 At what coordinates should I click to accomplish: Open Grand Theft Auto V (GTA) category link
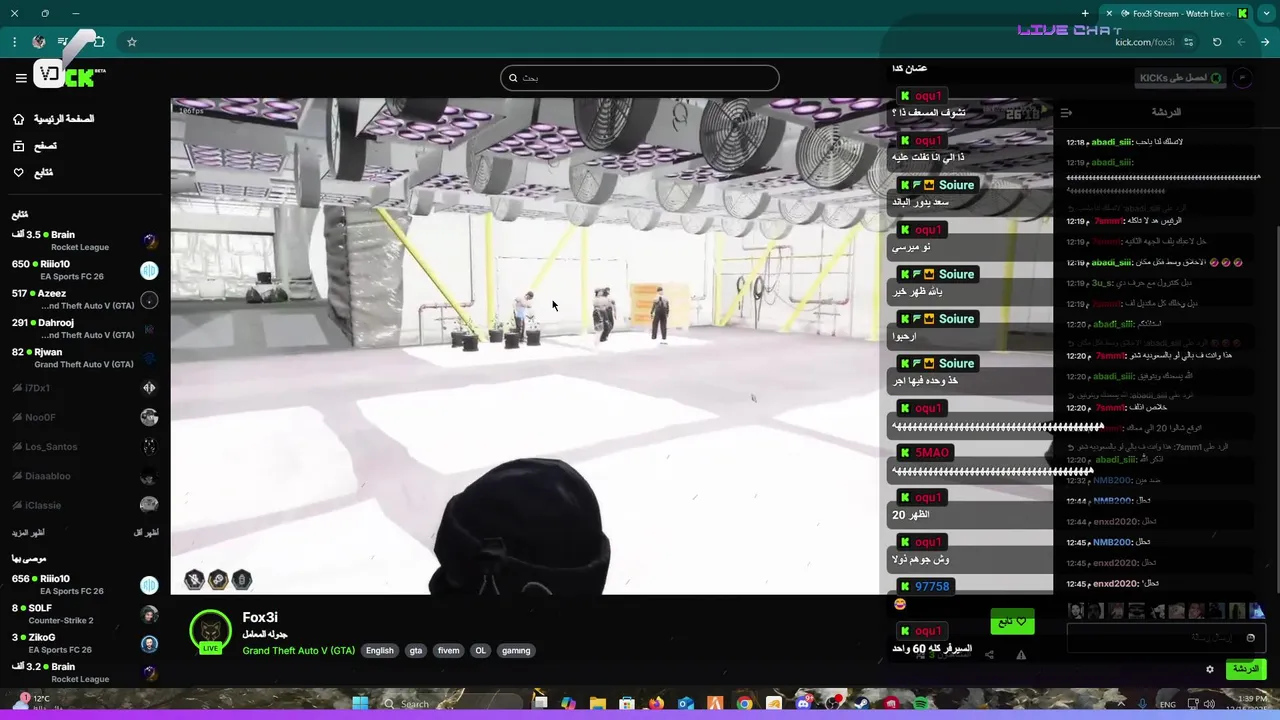pyautogui.click(x=298, y=651)
